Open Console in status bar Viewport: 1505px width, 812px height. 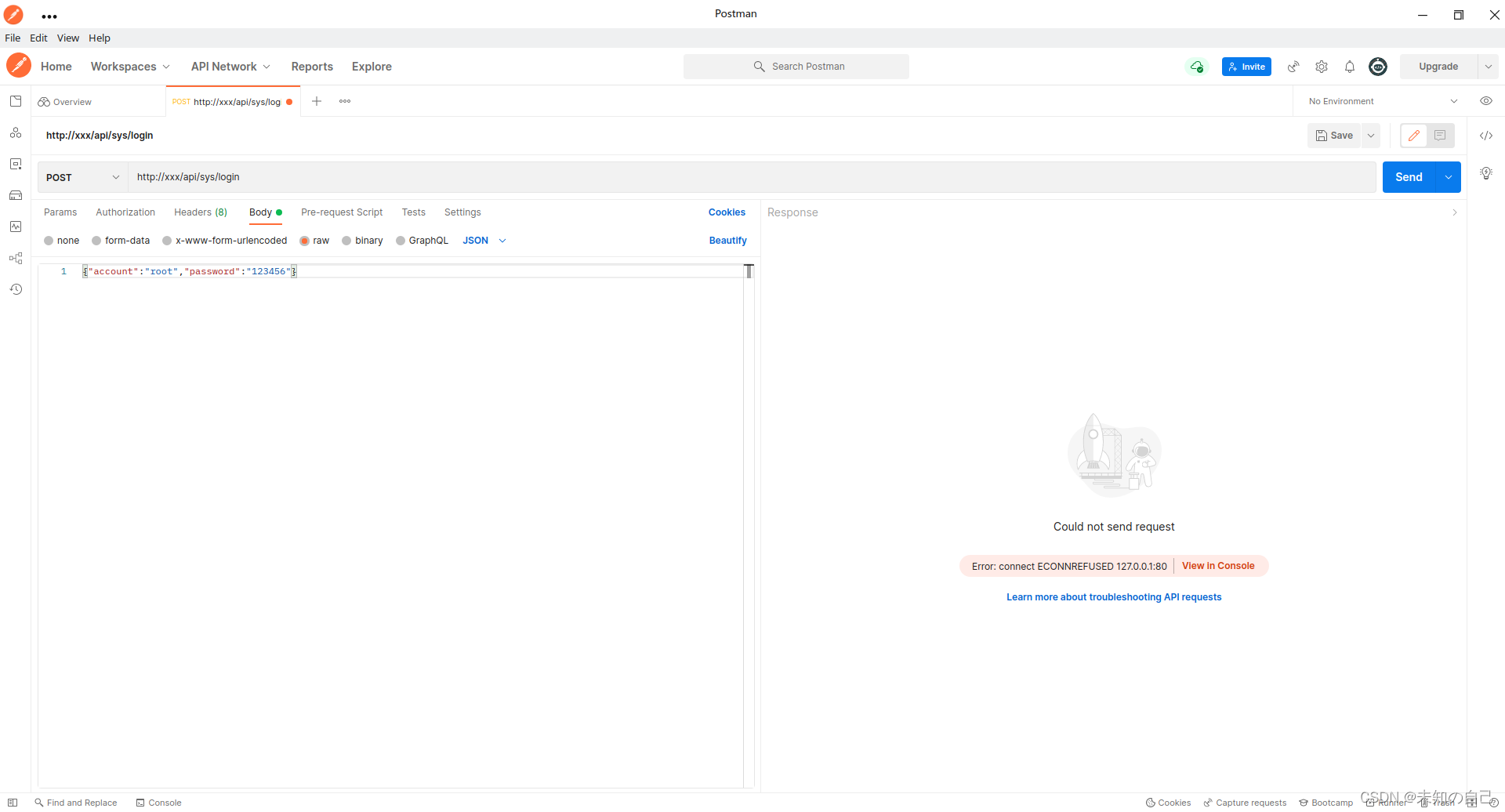click(158, 803)
